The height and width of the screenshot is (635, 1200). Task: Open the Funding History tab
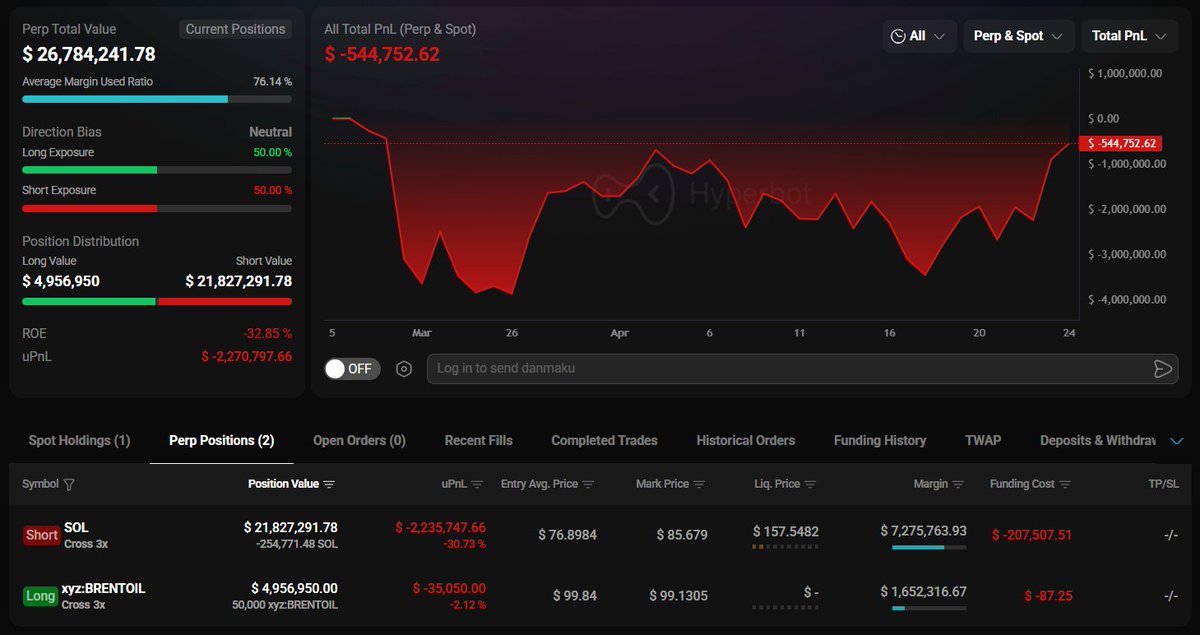880,440
